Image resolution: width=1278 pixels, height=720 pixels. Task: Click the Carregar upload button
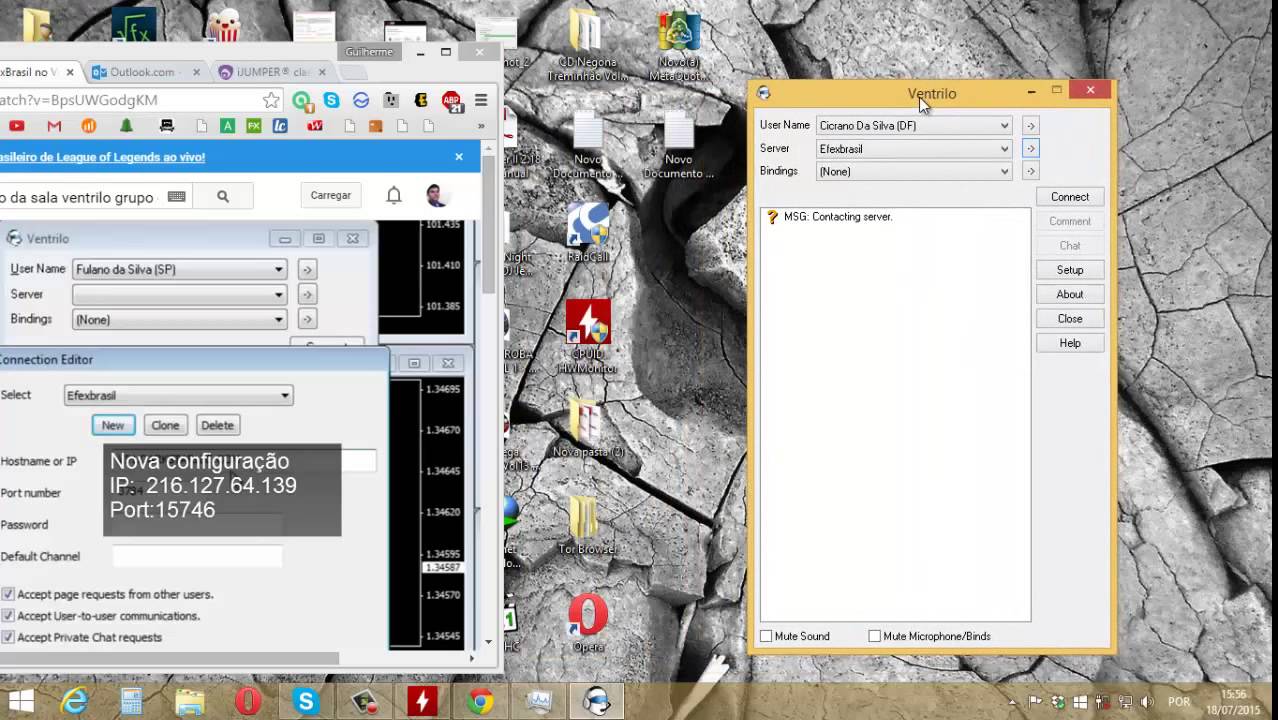coord(330,196)
